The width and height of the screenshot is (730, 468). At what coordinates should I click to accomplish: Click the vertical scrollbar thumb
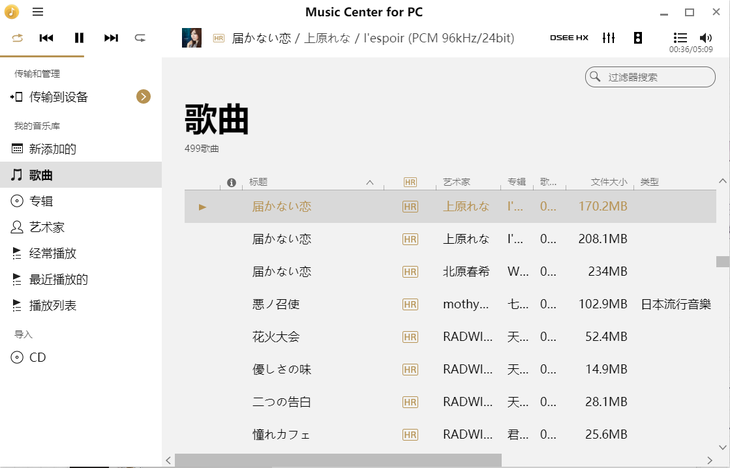[x=723, y=261]
